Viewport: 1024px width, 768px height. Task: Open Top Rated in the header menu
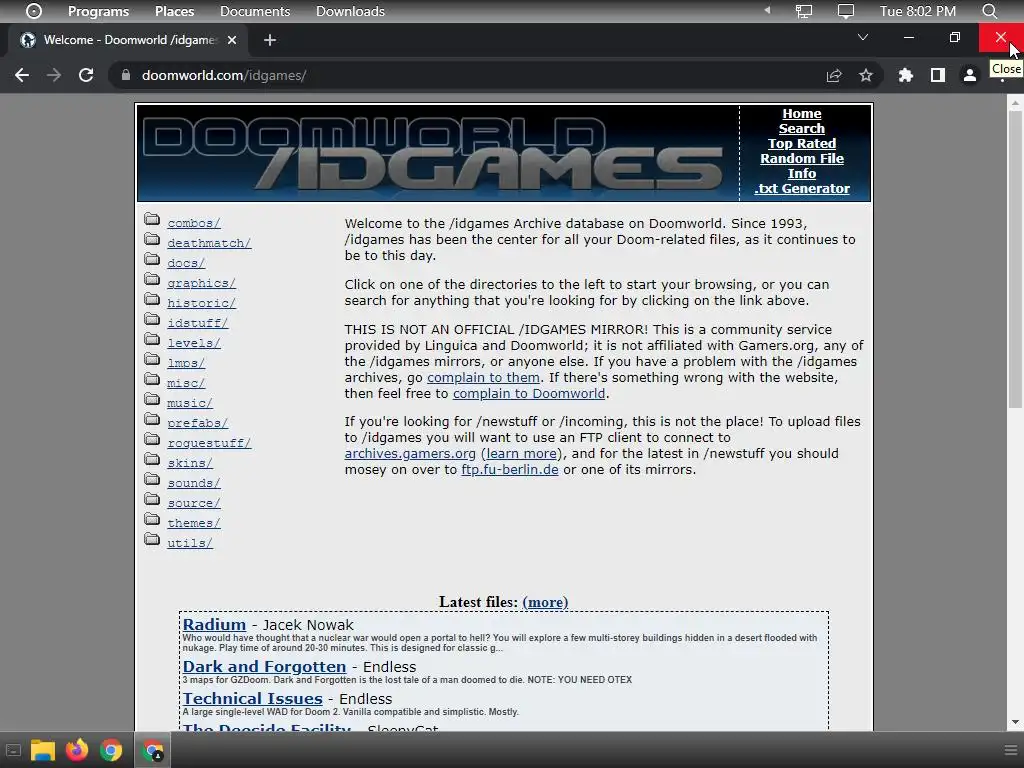(x=802, y=144)
